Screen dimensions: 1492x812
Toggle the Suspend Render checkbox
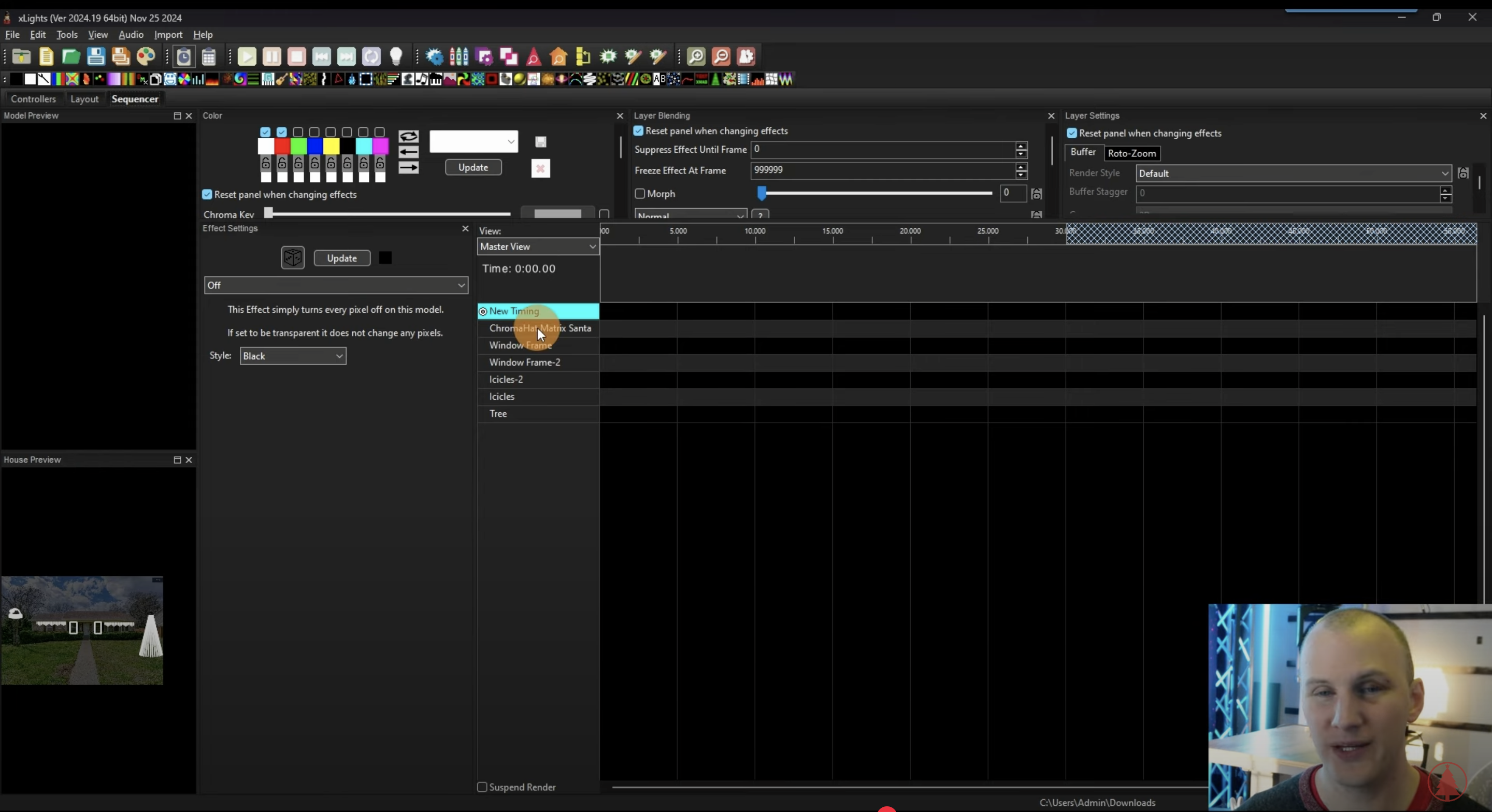(482, 787)
